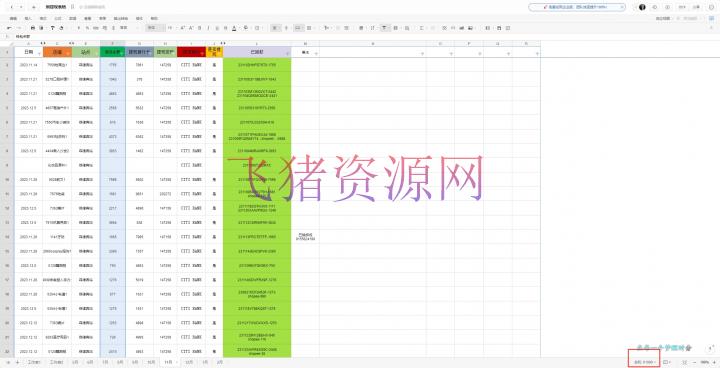The width and height of the screenshot is (720, 368).
Task: Open the 编辑 menu
Action: pos(14,18)
